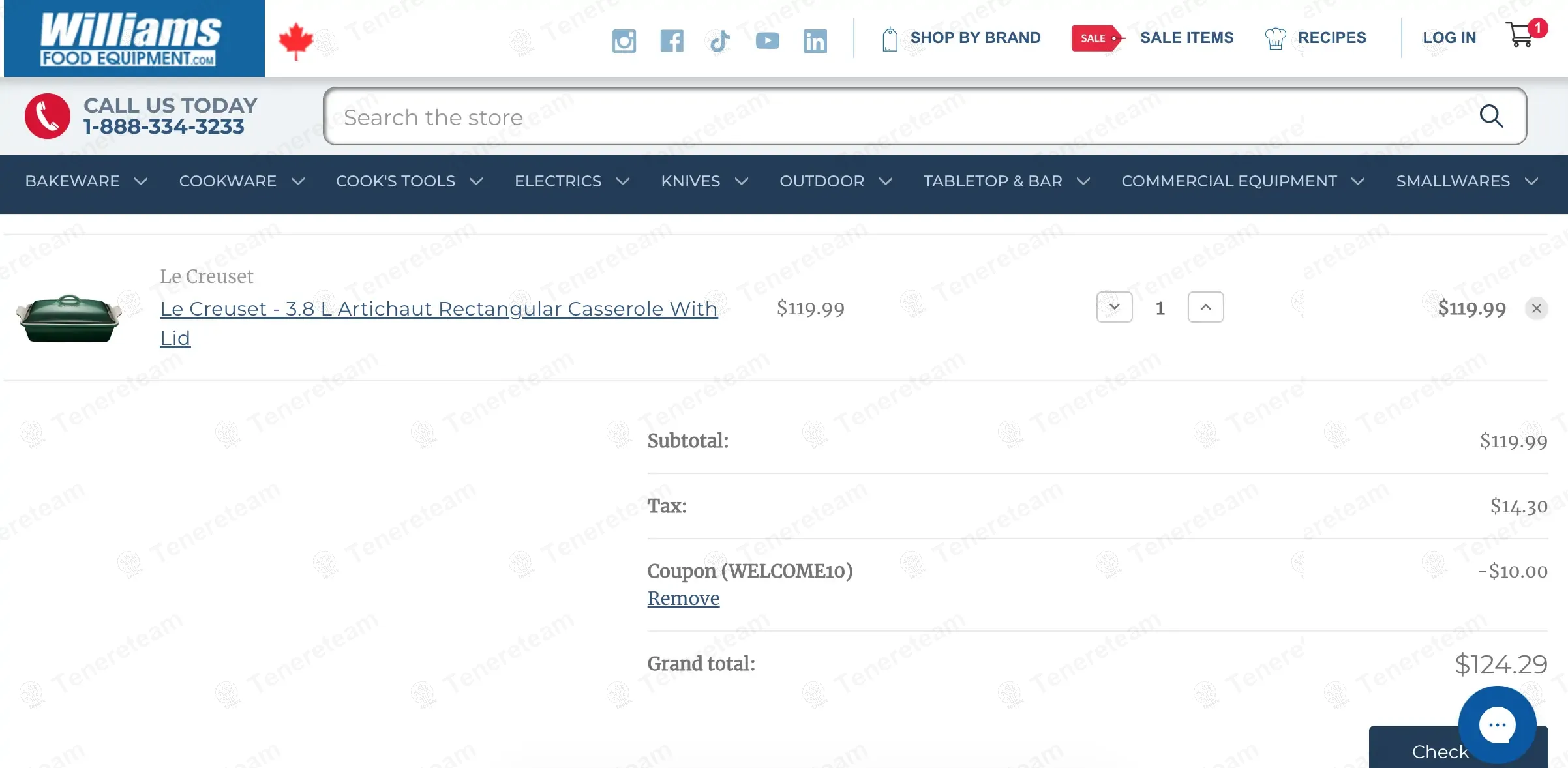Open the COOK'S TOOLS category
This screenshot has height=768, width=1568.
395,181
